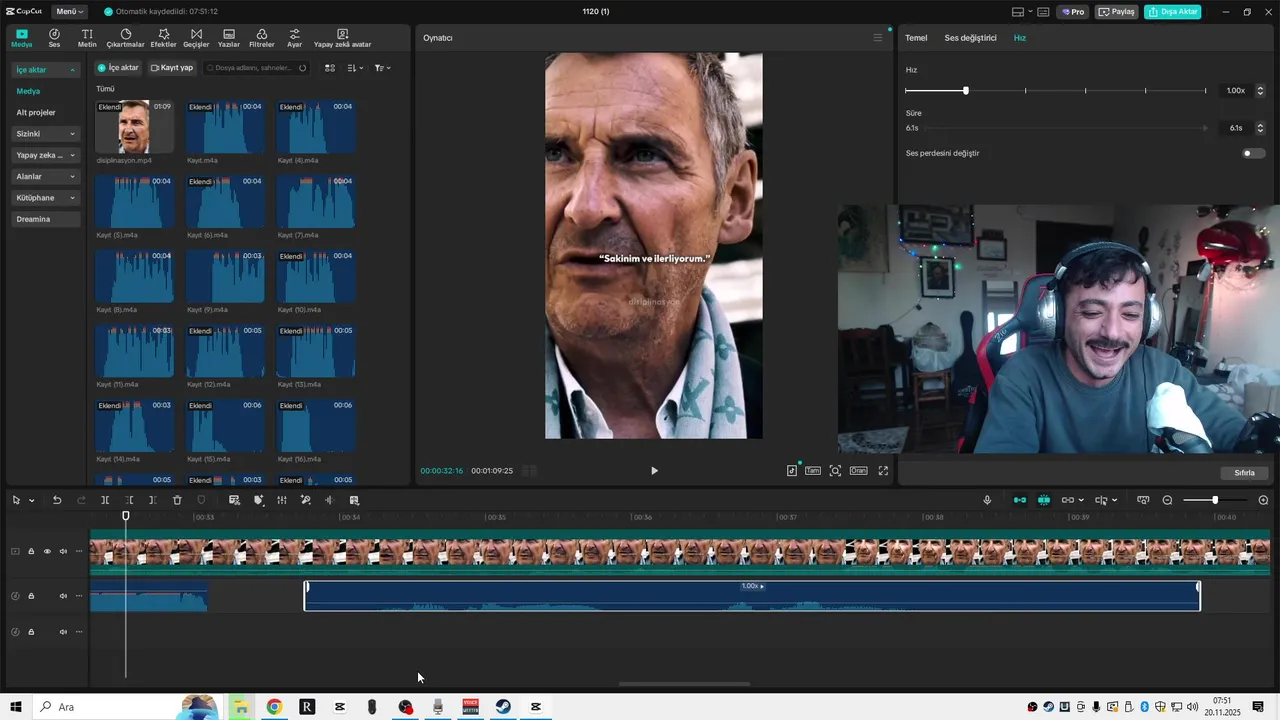Click the fullscreen preview icon

(883, 470)
